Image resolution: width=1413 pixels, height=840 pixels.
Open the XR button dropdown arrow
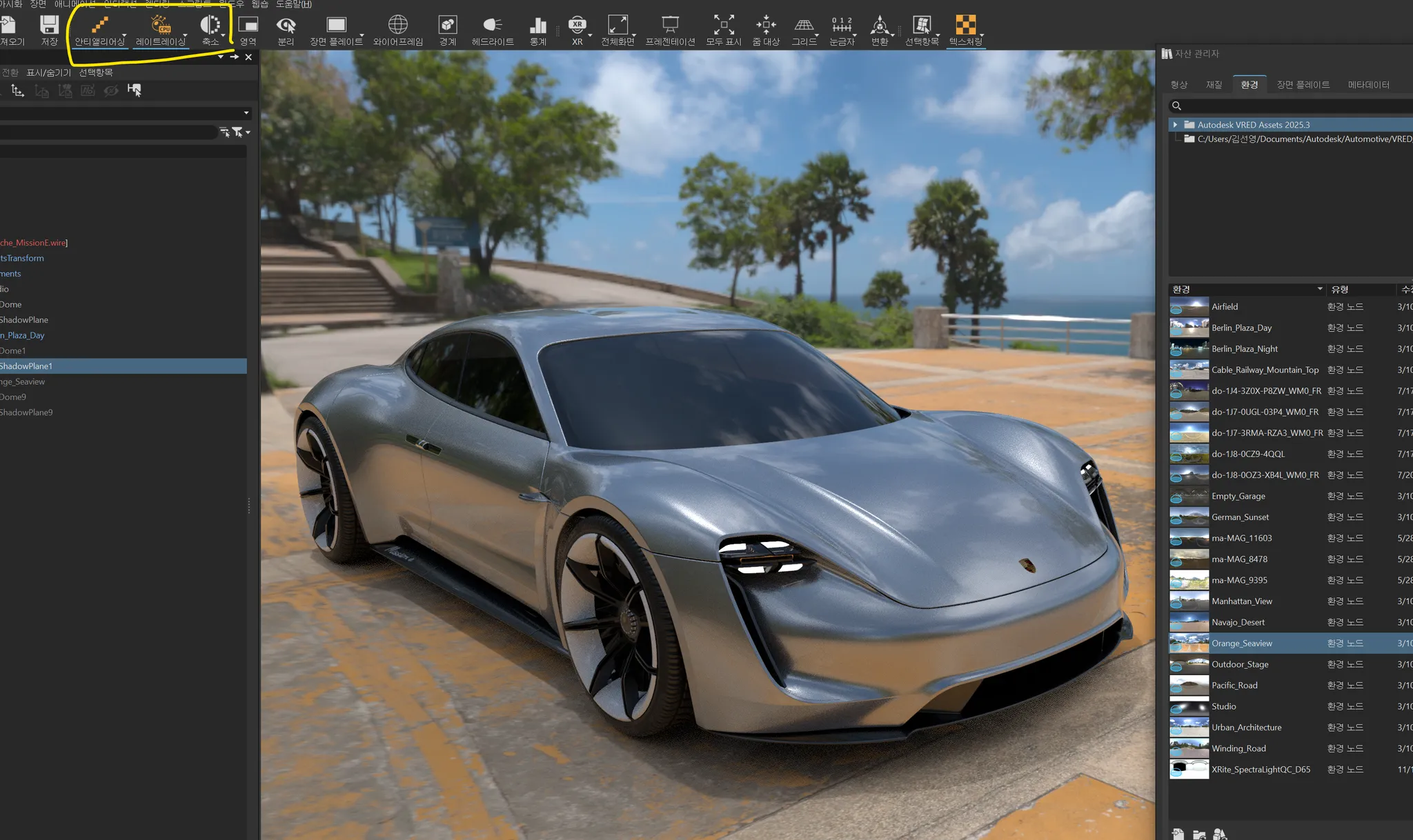[x=590, y=35]
